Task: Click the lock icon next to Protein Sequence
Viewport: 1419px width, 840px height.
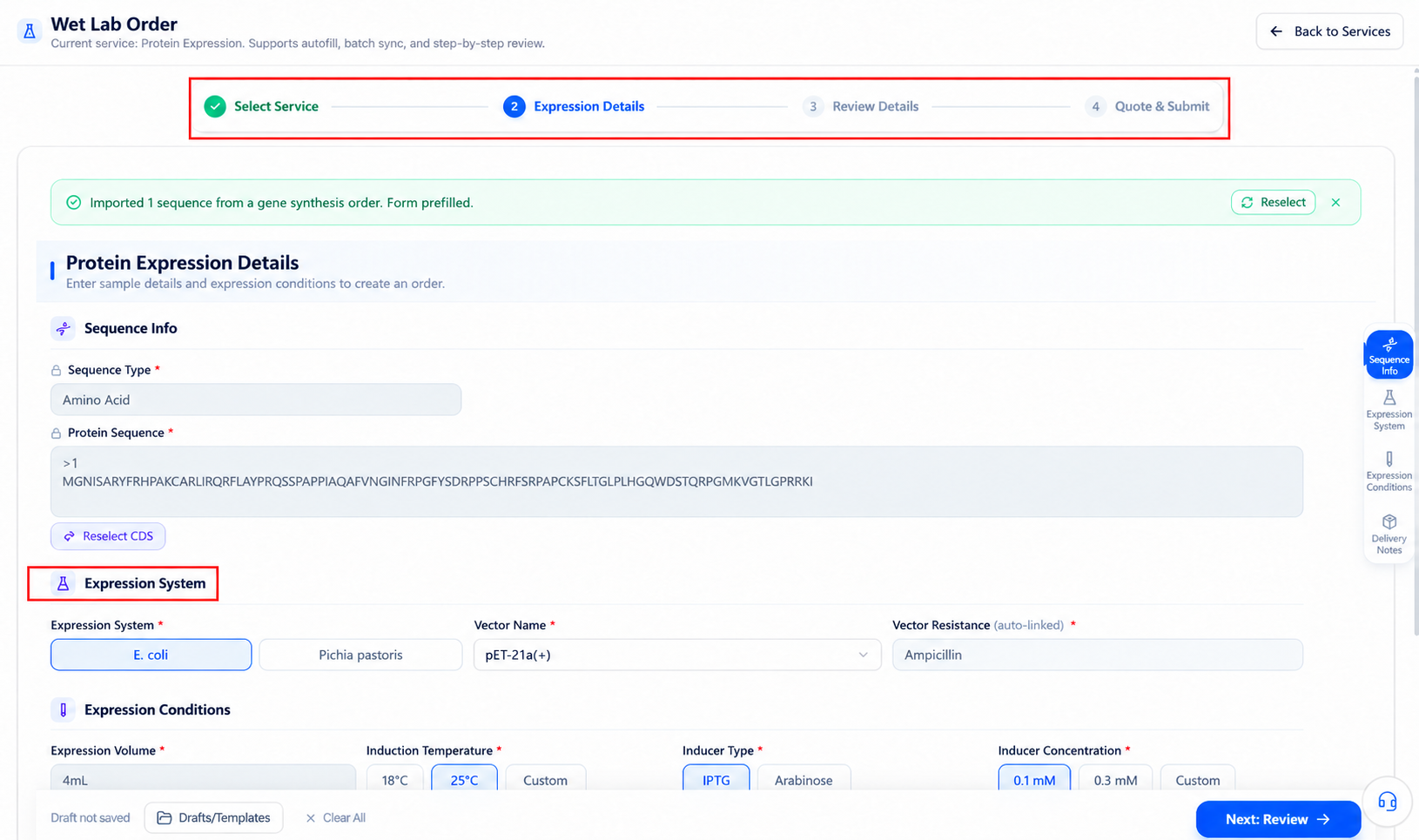Action: point(57,433)
